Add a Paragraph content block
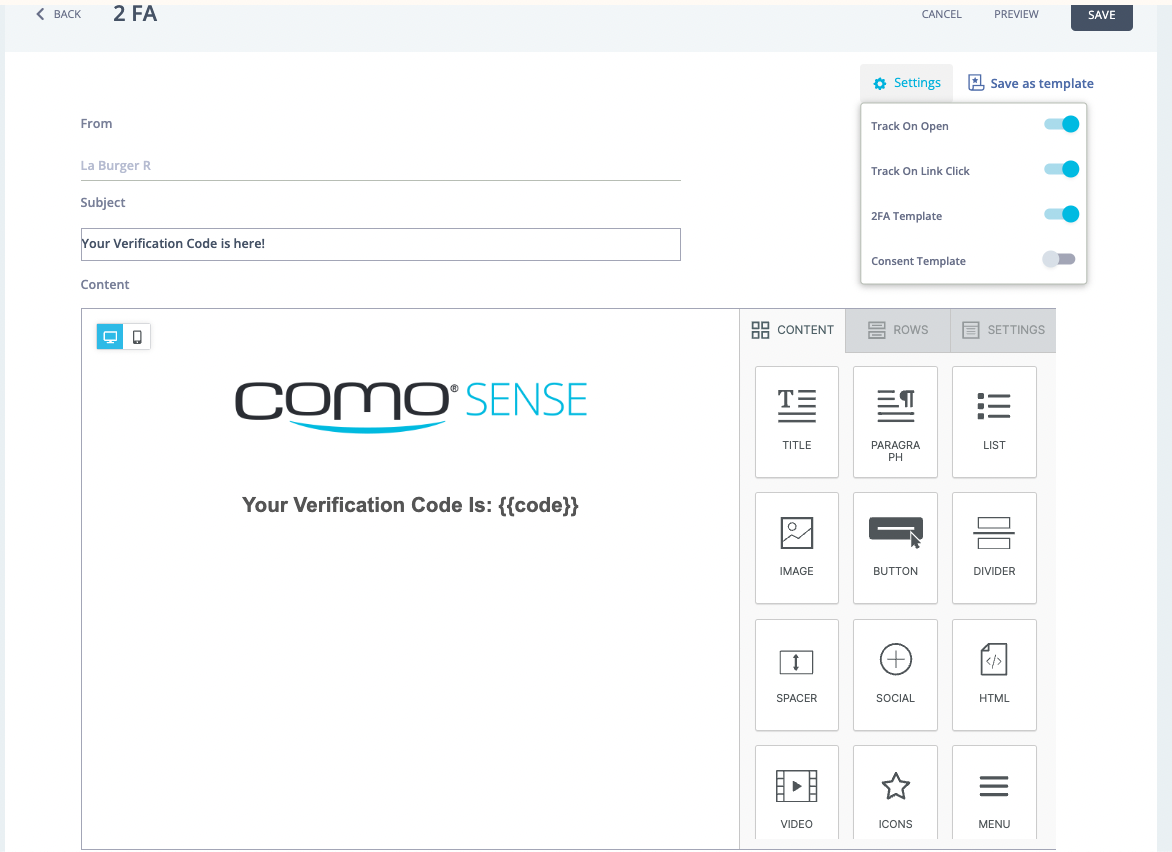The height and width of the screenshot is (852, 1172). 895,422
